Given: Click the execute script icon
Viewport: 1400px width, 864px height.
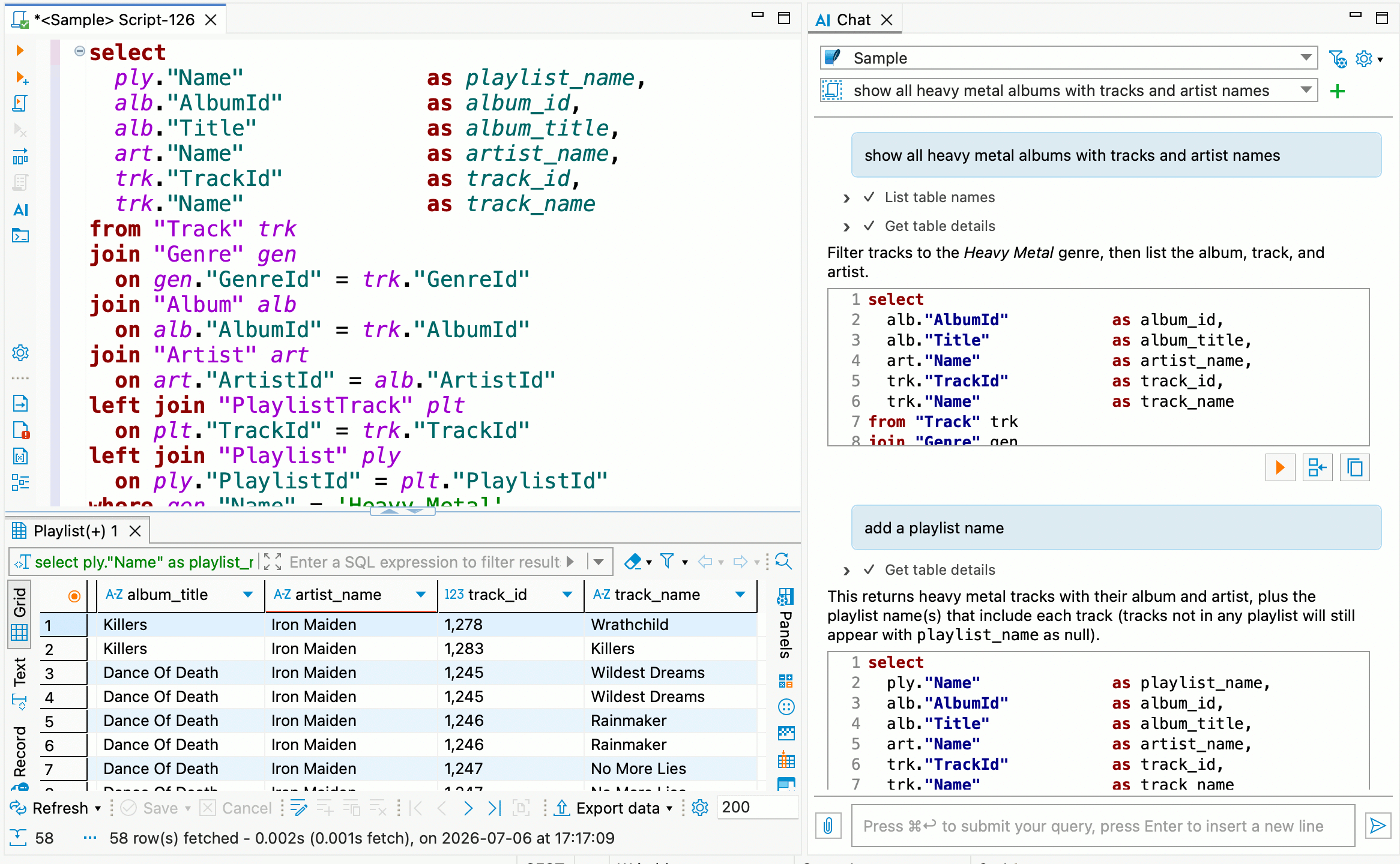Looking at the screenshot, I should click(x=20, y=103).
